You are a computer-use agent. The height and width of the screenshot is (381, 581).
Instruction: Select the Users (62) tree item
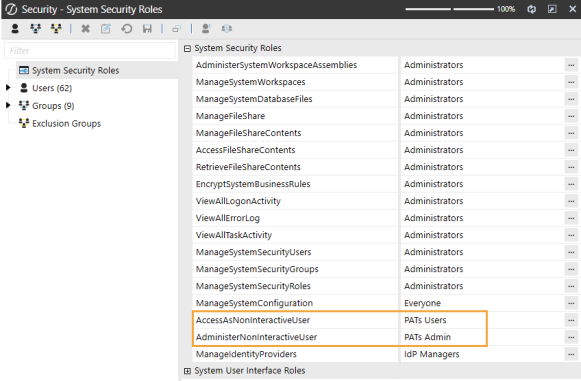pyautogui.click(x=52, y=88)
